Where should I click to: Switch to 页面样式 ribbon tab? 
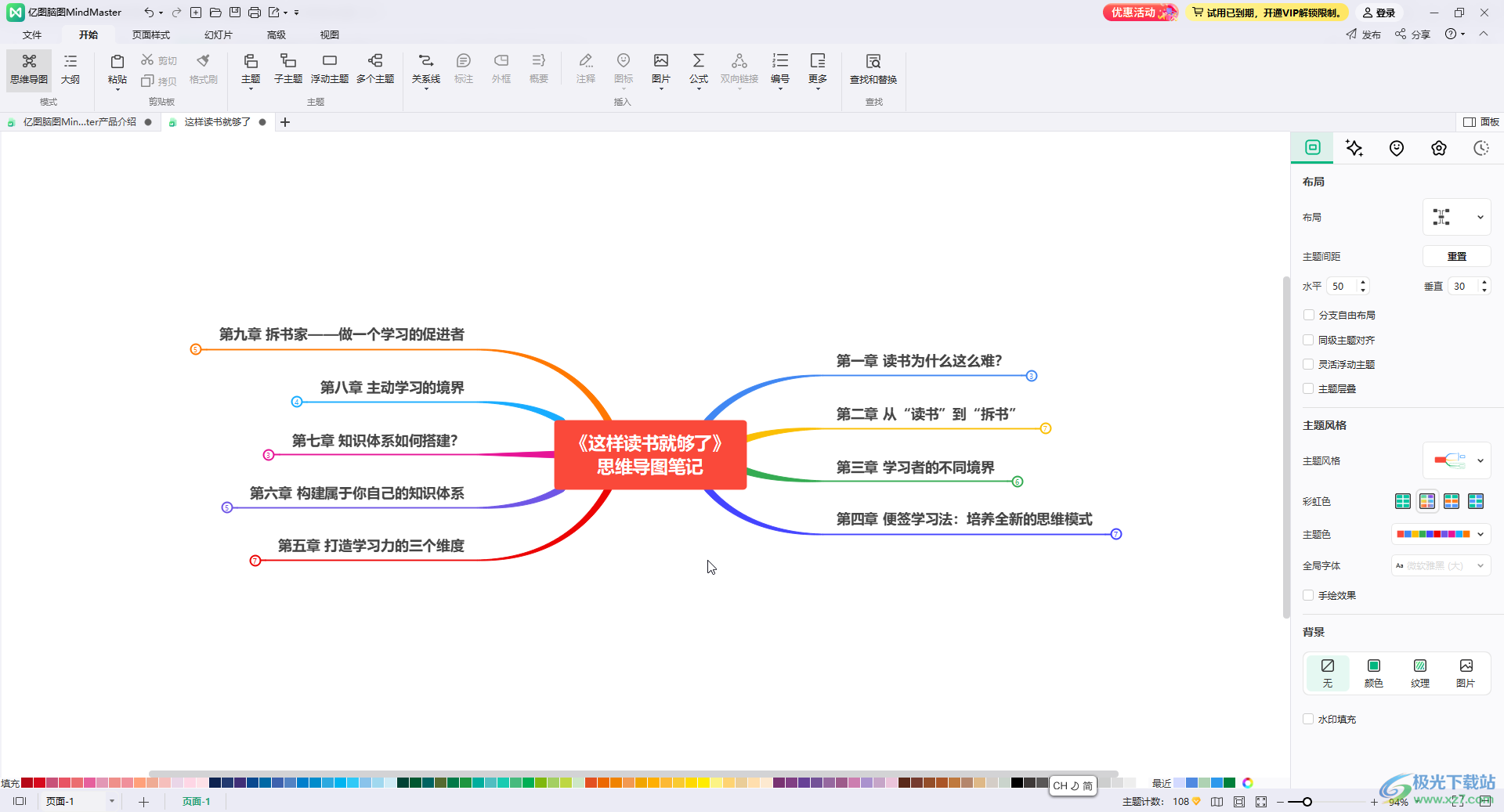point(151,34)
